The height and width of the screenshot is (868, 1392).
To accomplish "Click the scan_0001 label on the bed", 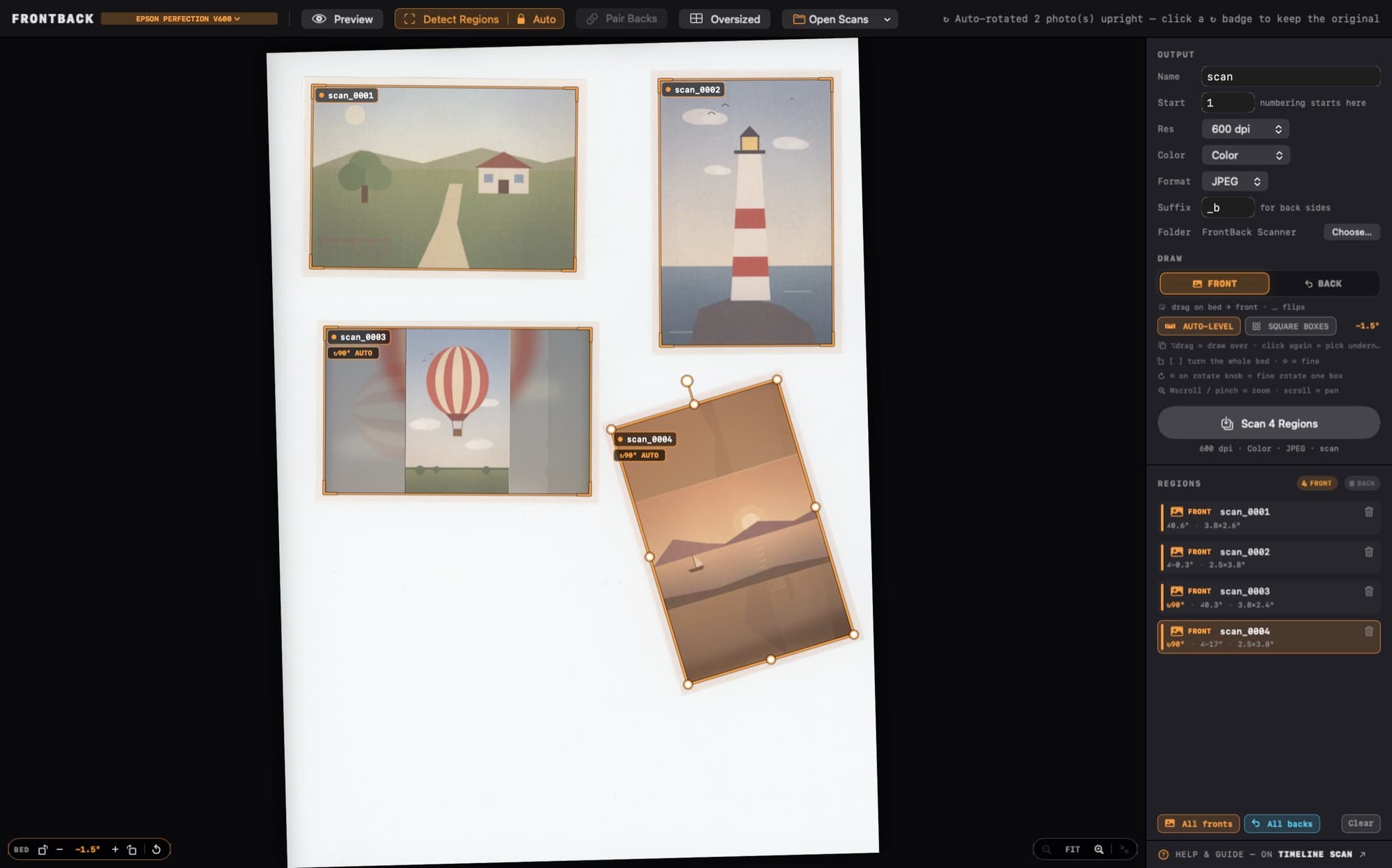I will click(347, 95).
